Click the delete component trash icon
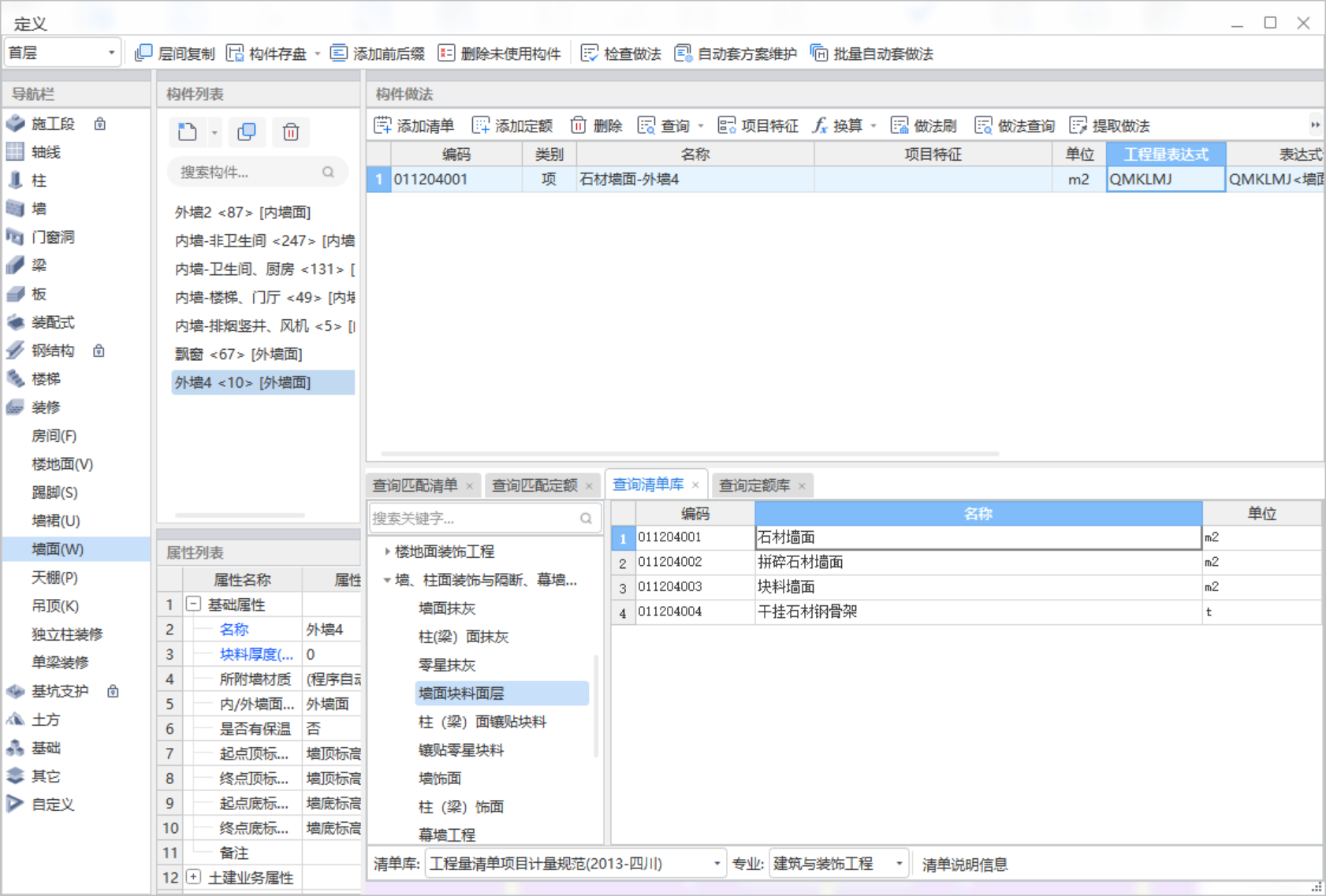Image resolution: width=1326 pixels, height=896 pixels. tap(291, 132)
